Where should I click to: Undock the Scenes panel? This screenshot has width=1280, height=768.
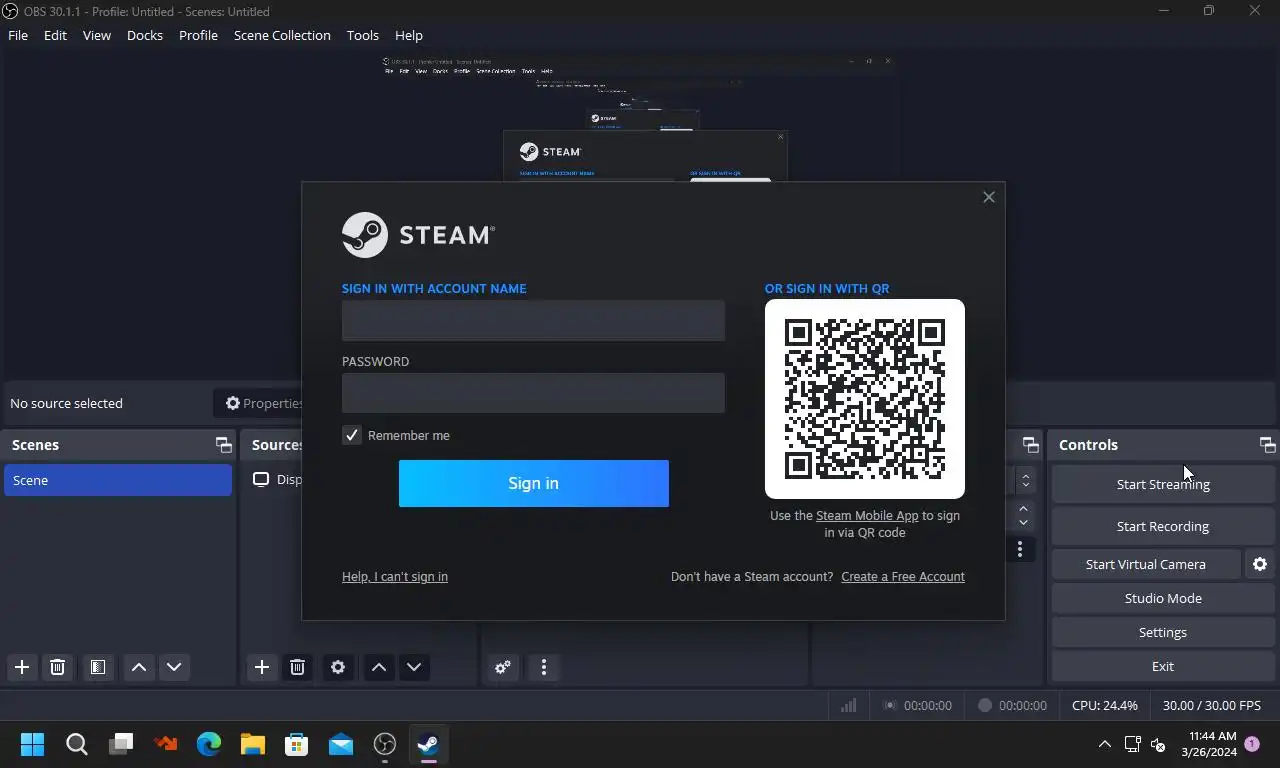[x=223, y=445]
